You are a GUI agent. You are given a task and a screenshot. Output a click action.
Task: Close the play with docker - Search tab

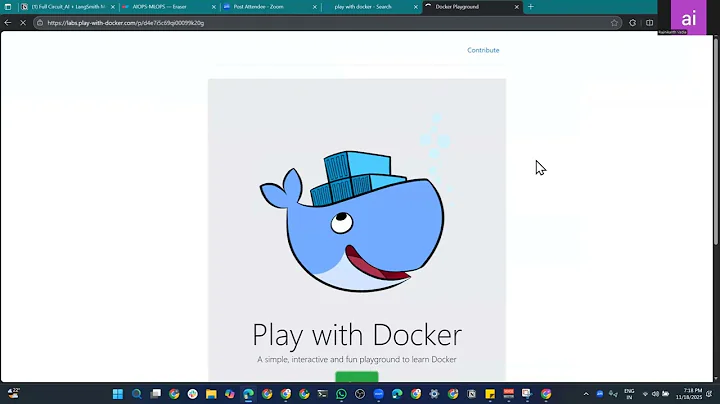416,7
